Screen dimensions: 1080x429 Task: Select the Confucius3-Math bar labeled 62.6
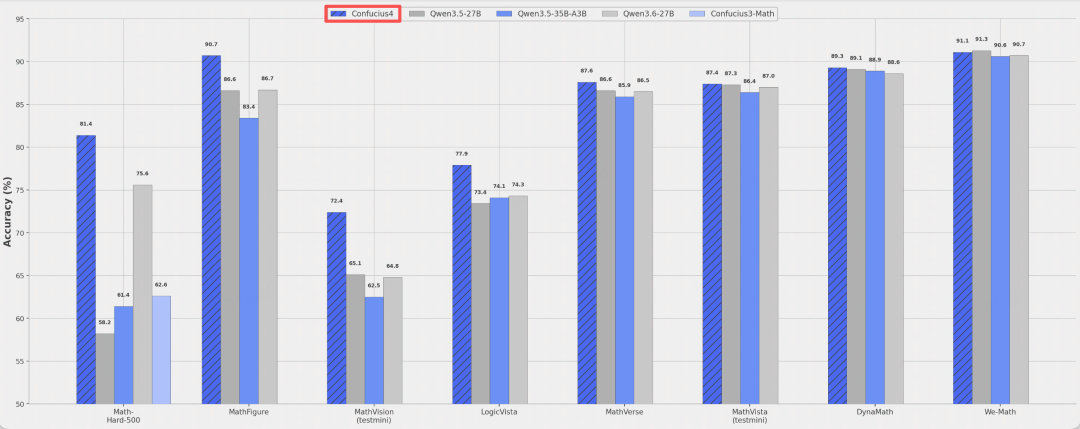pos(161,350)
